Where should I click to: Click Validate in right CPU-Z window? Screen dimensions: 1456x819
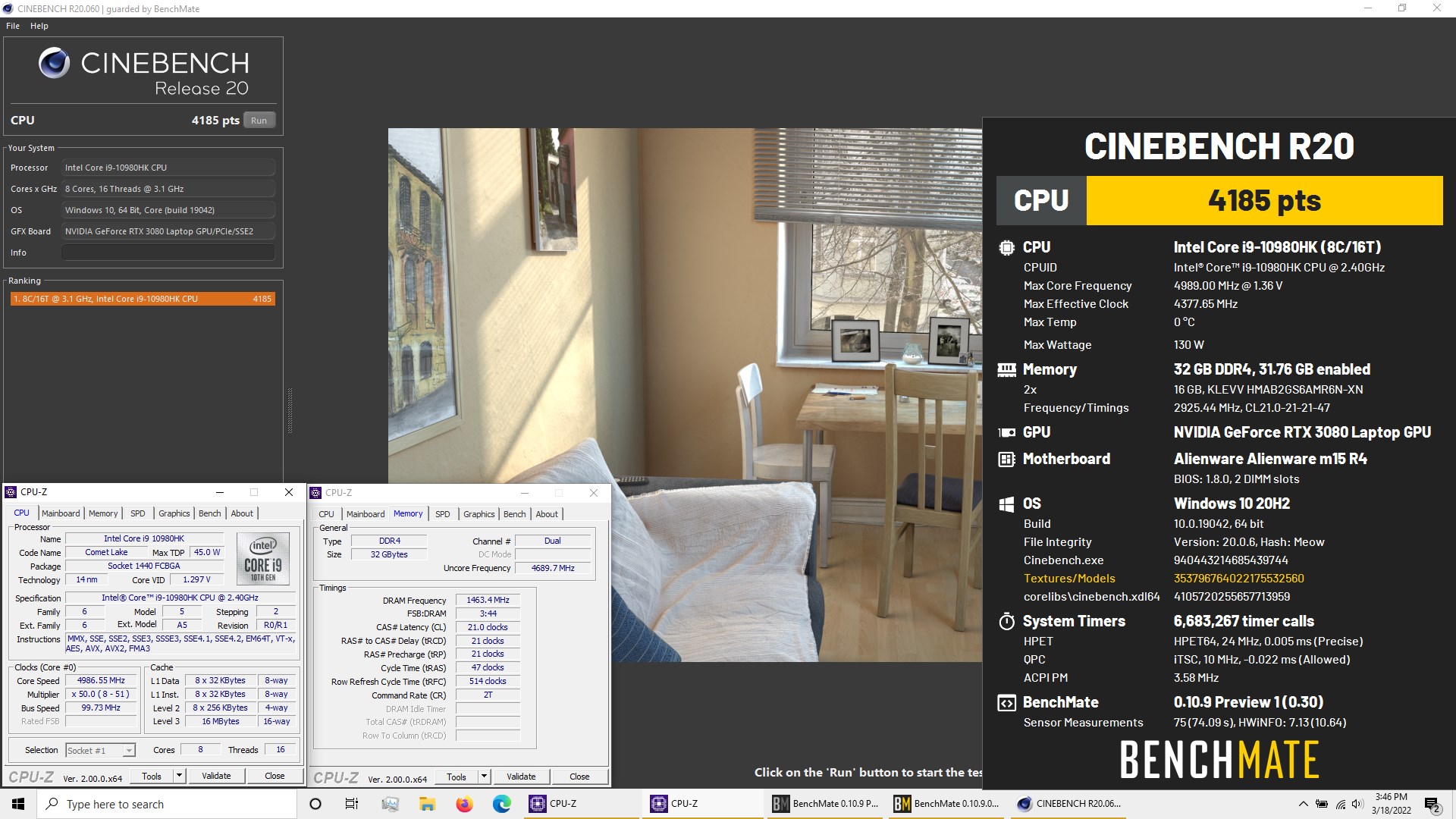tap(521, 777)
